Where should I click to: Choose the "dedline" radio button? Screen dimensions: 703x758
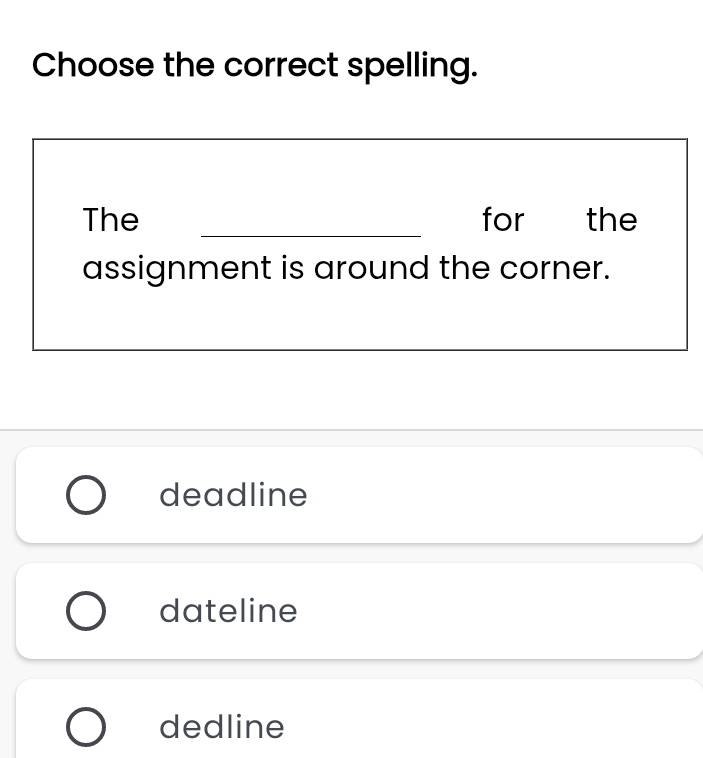(86, 727)
